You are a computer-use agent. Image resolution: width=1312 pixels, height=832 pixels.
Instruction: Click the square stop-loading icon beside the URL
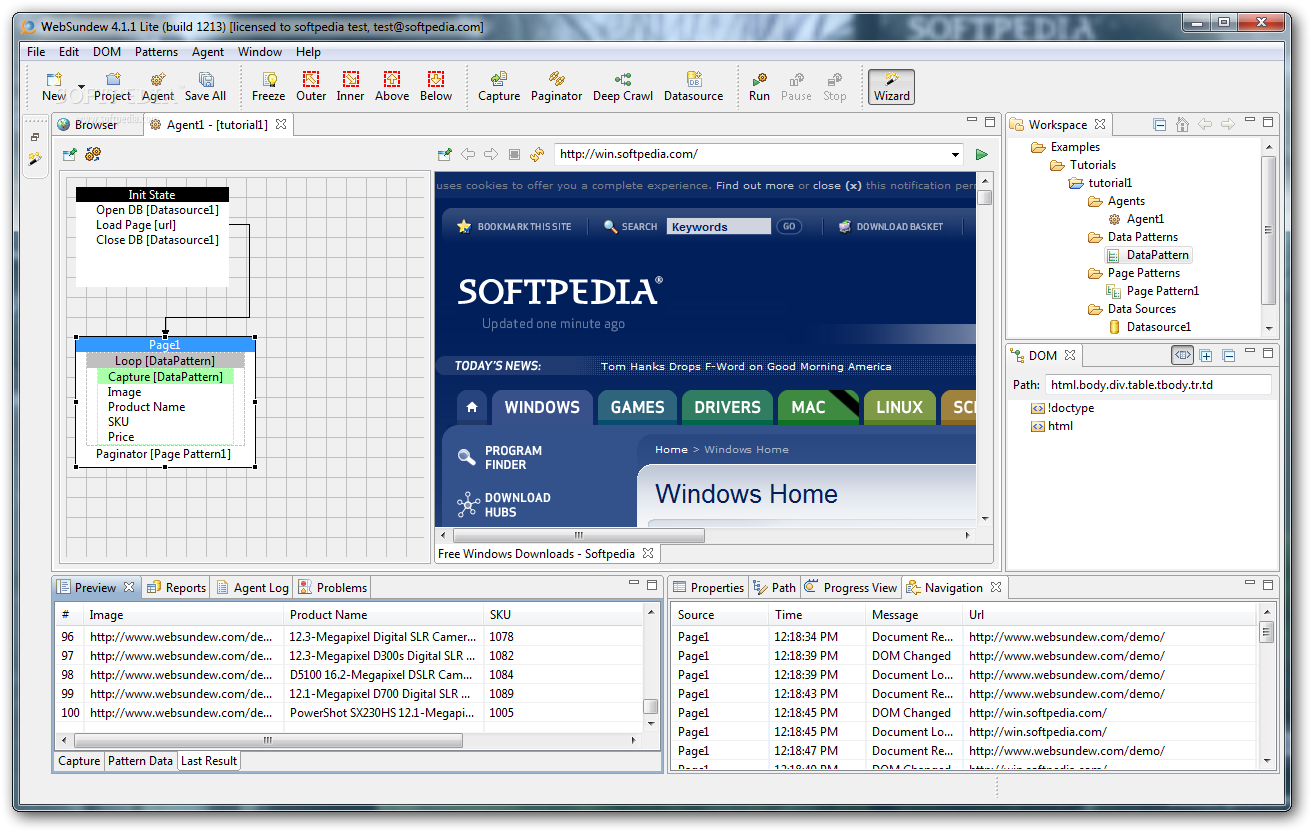click(514, 154)
